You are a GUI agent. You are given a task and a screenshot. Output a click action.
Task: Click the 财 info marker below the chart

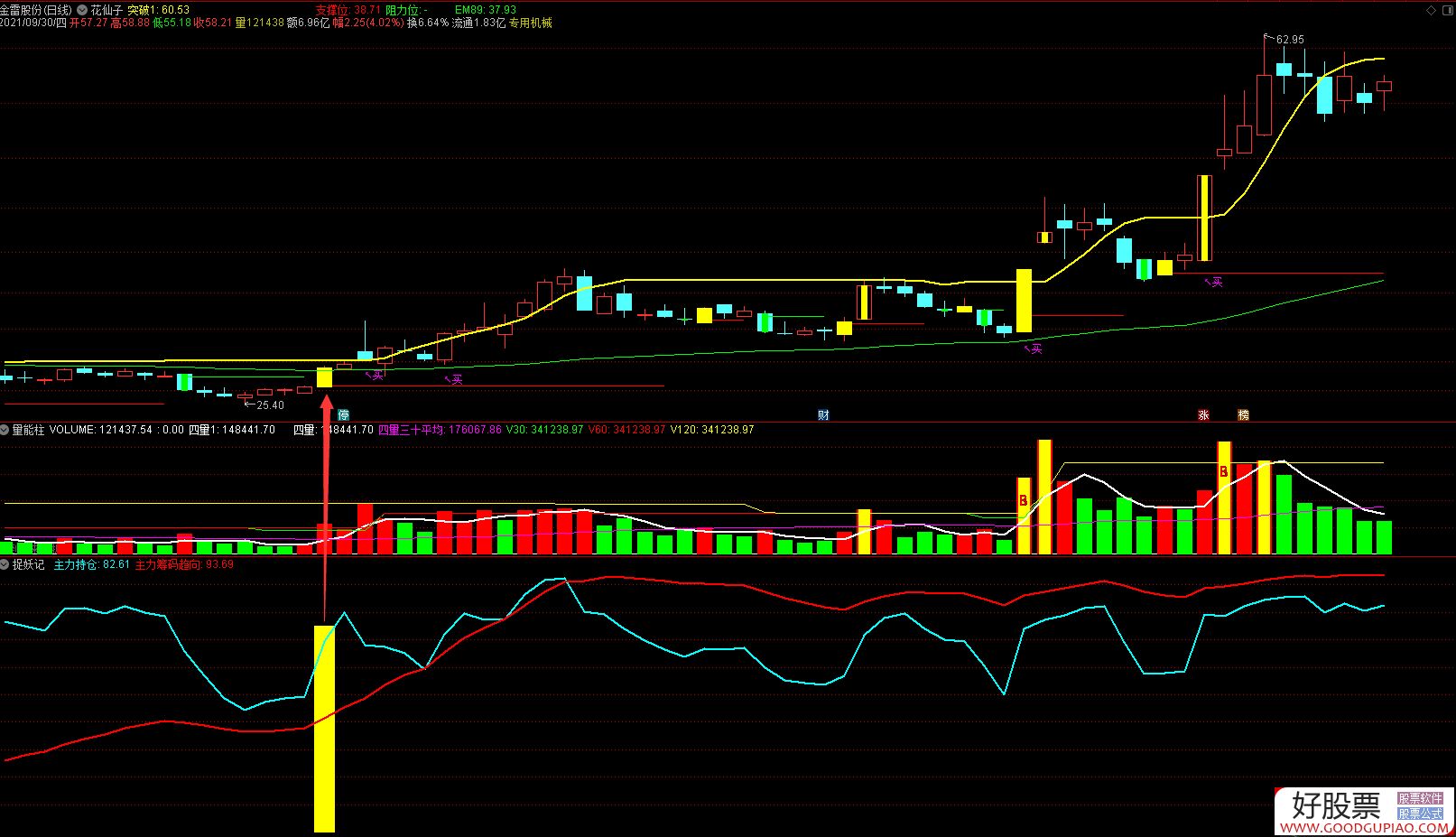click(x=823, y=415)
